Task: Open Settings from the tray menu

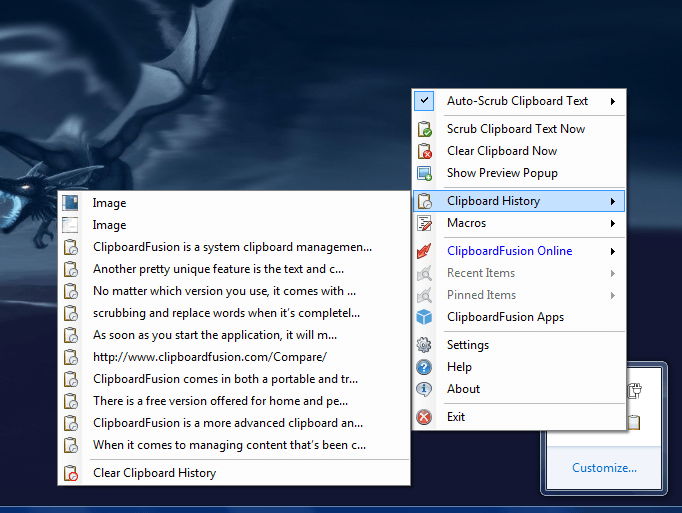Action: click(468, 345)
